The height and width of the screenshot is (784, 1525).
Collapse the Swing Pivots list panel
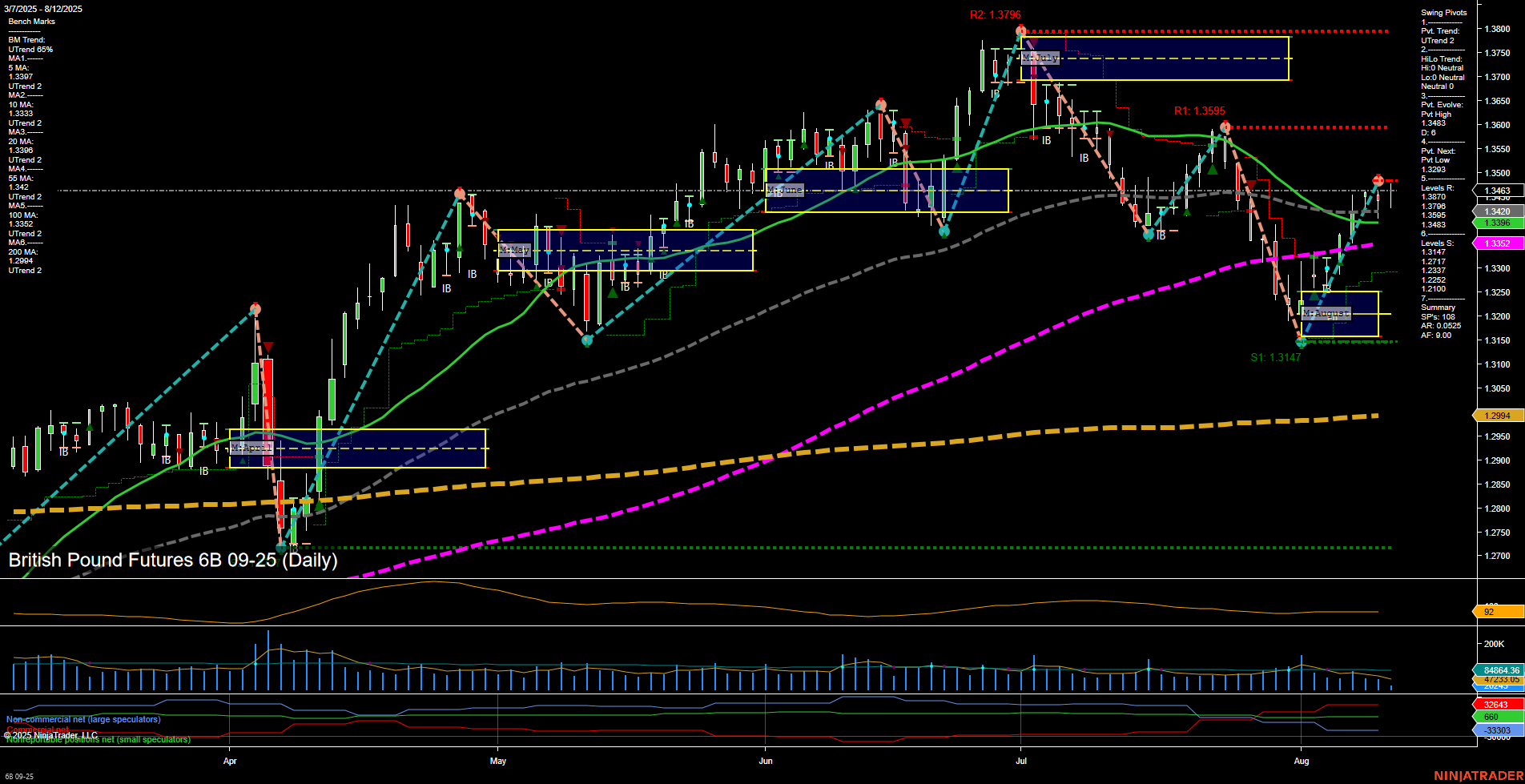click(x=1446, y=12)
